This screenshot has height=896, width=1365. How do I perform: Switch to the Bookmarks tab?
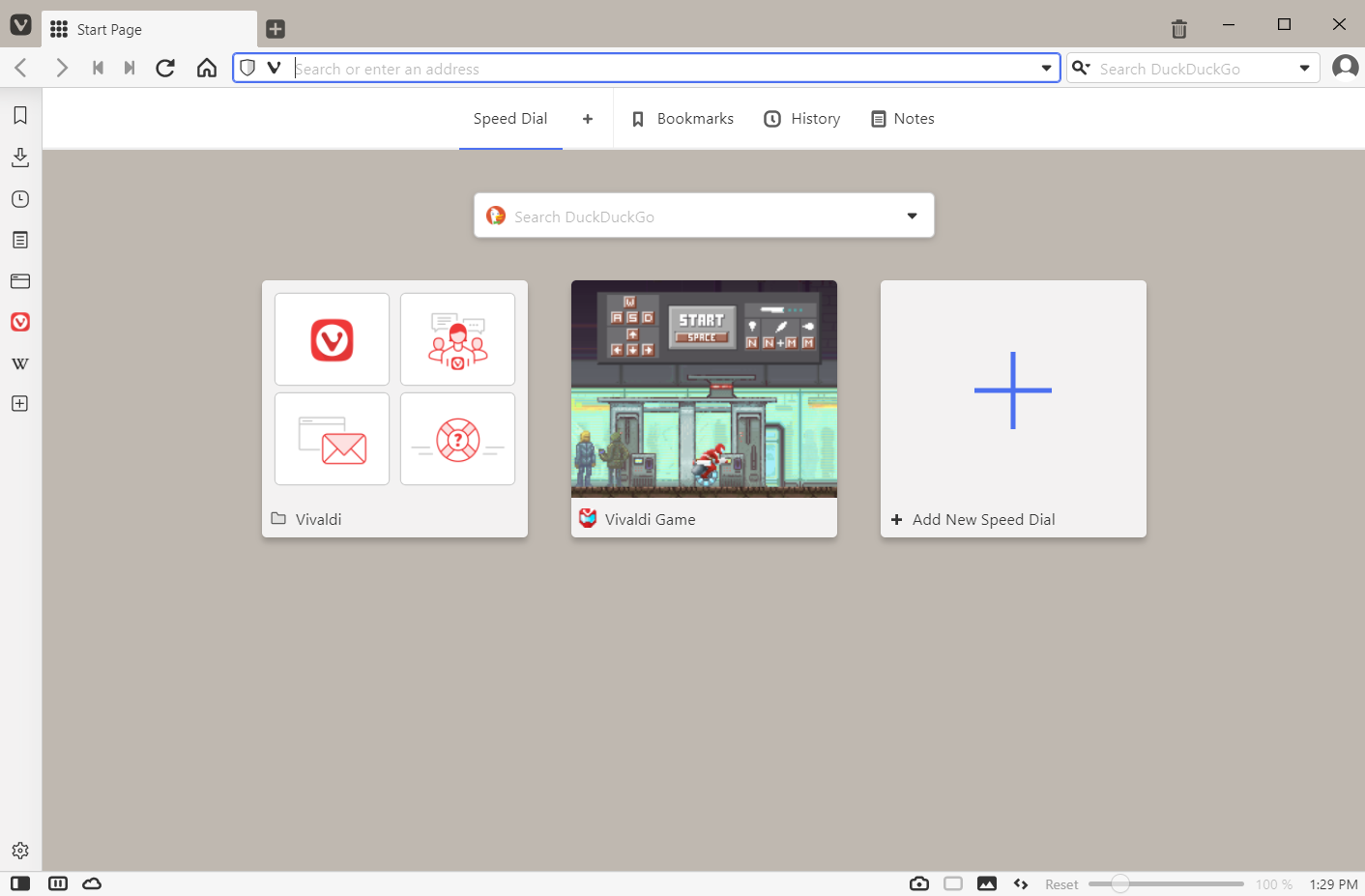[682, 119]
